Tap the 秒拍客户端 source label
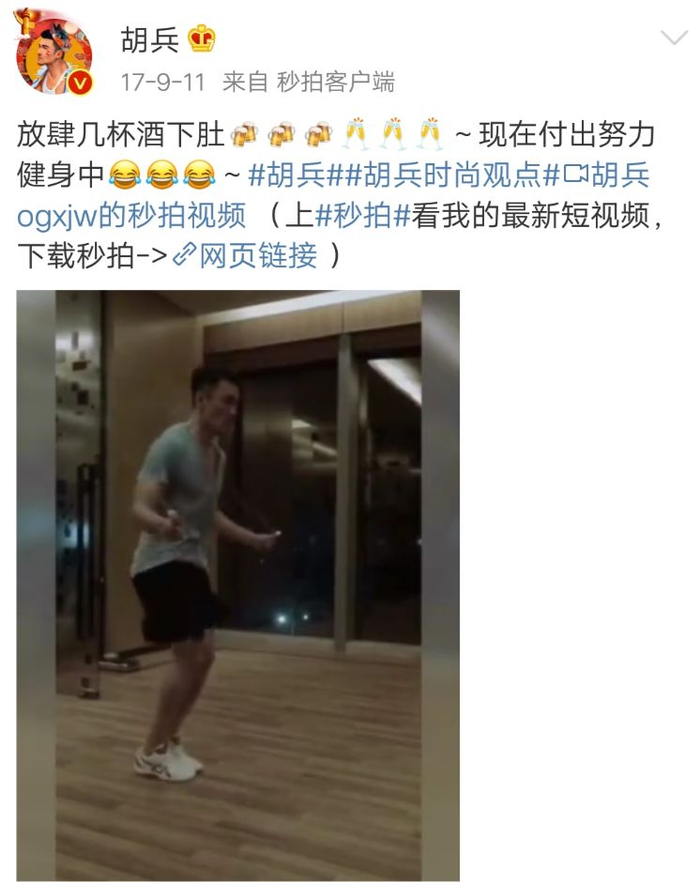This screenshot has width=700, height=882. pos(336,82)
